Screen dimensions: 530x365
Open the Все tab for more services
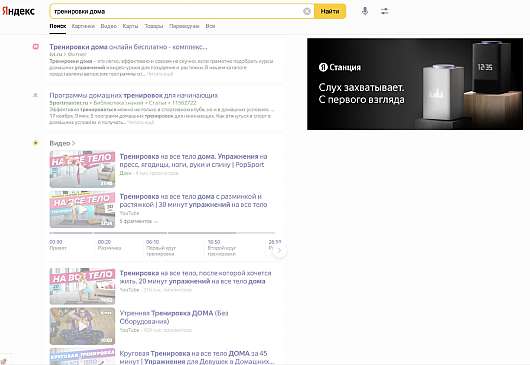click(210, 26)
